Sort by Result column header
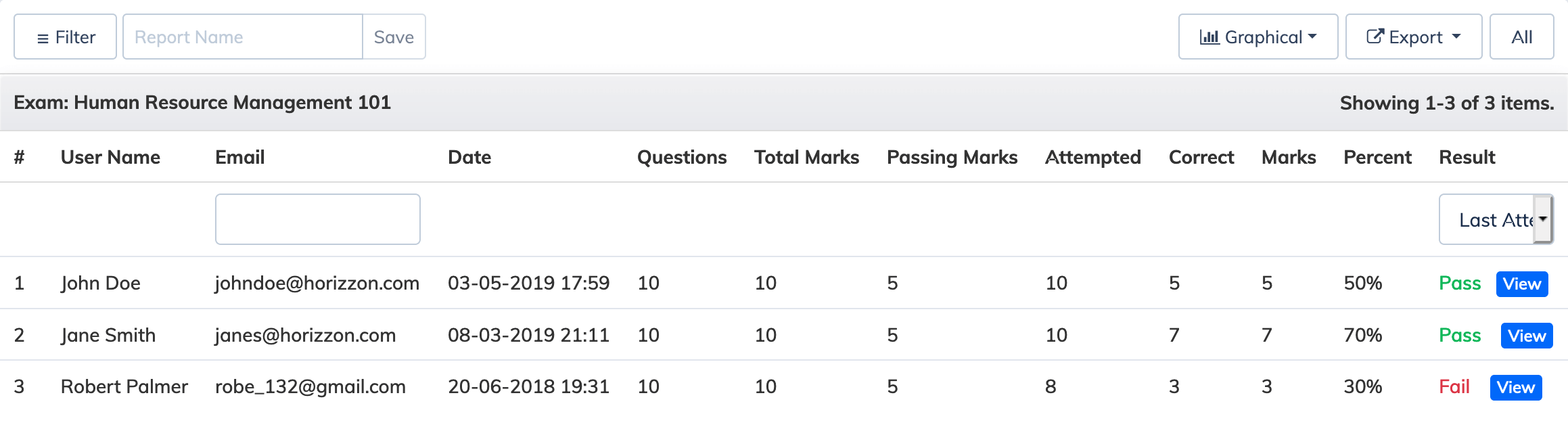Viewport: 1568px width, 429px height. coord(1467,157)
